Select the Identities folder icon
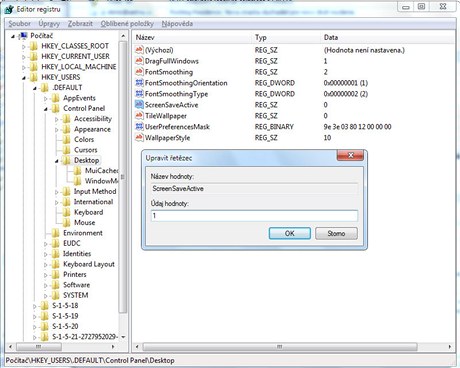 pos(56,254)
